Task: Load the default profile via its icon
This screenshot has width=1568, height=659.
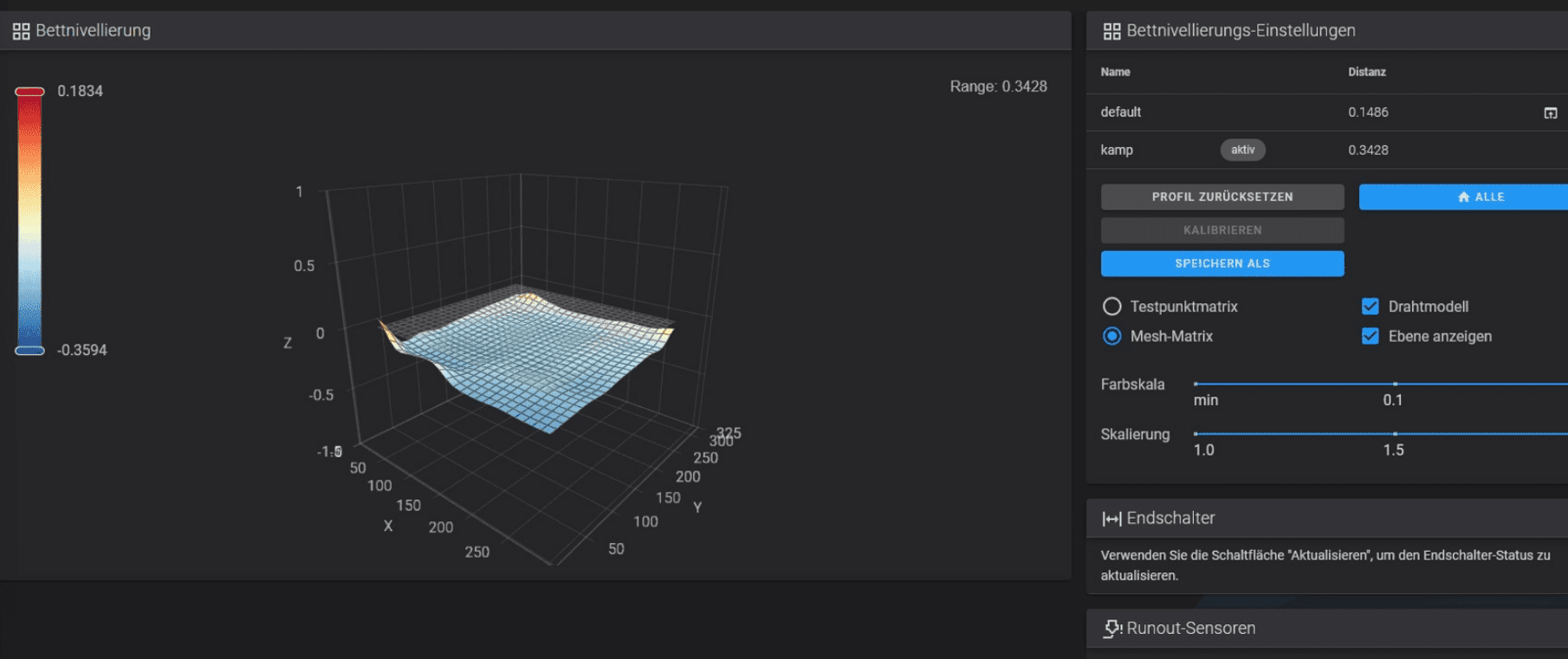Action: 1550,113
